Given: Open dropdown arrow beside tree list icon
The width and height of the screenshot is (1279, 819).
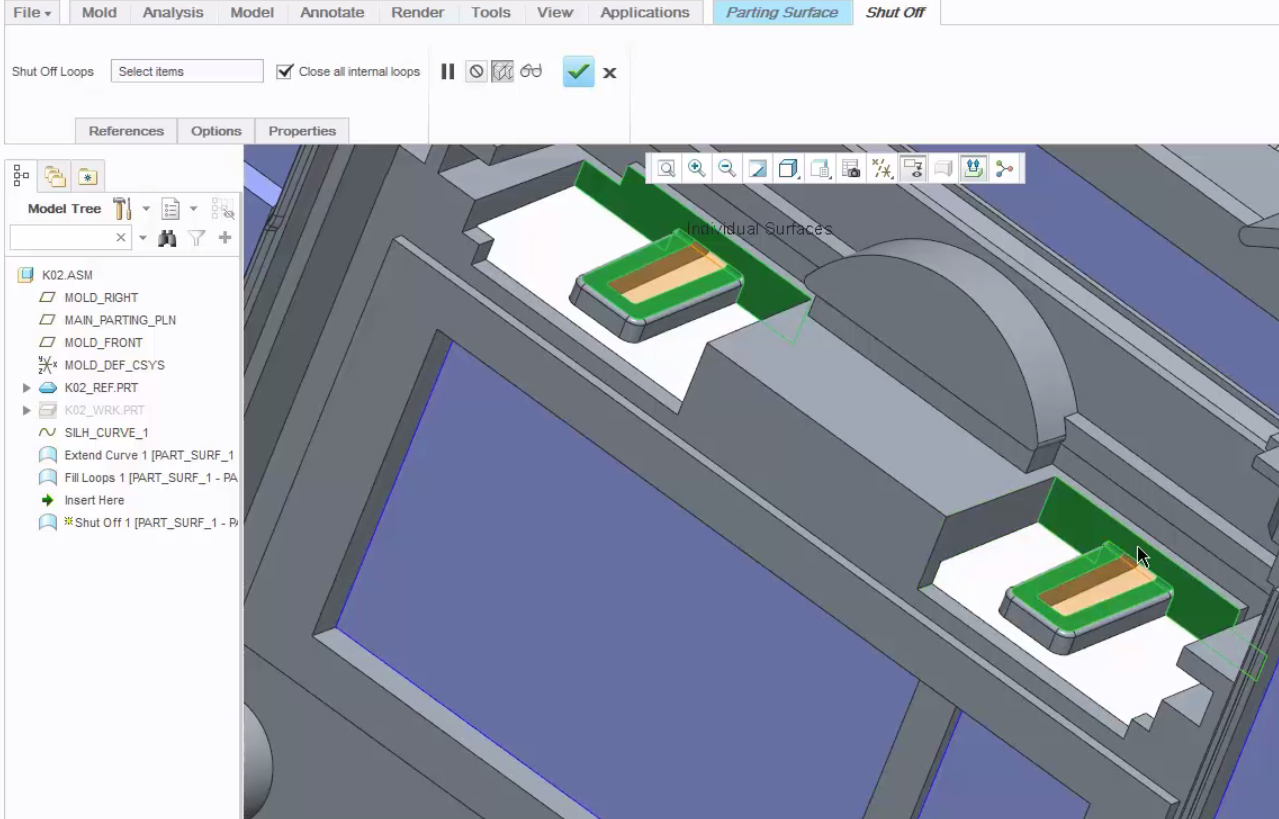Looking at the screenshot, I should click(194, 208).
